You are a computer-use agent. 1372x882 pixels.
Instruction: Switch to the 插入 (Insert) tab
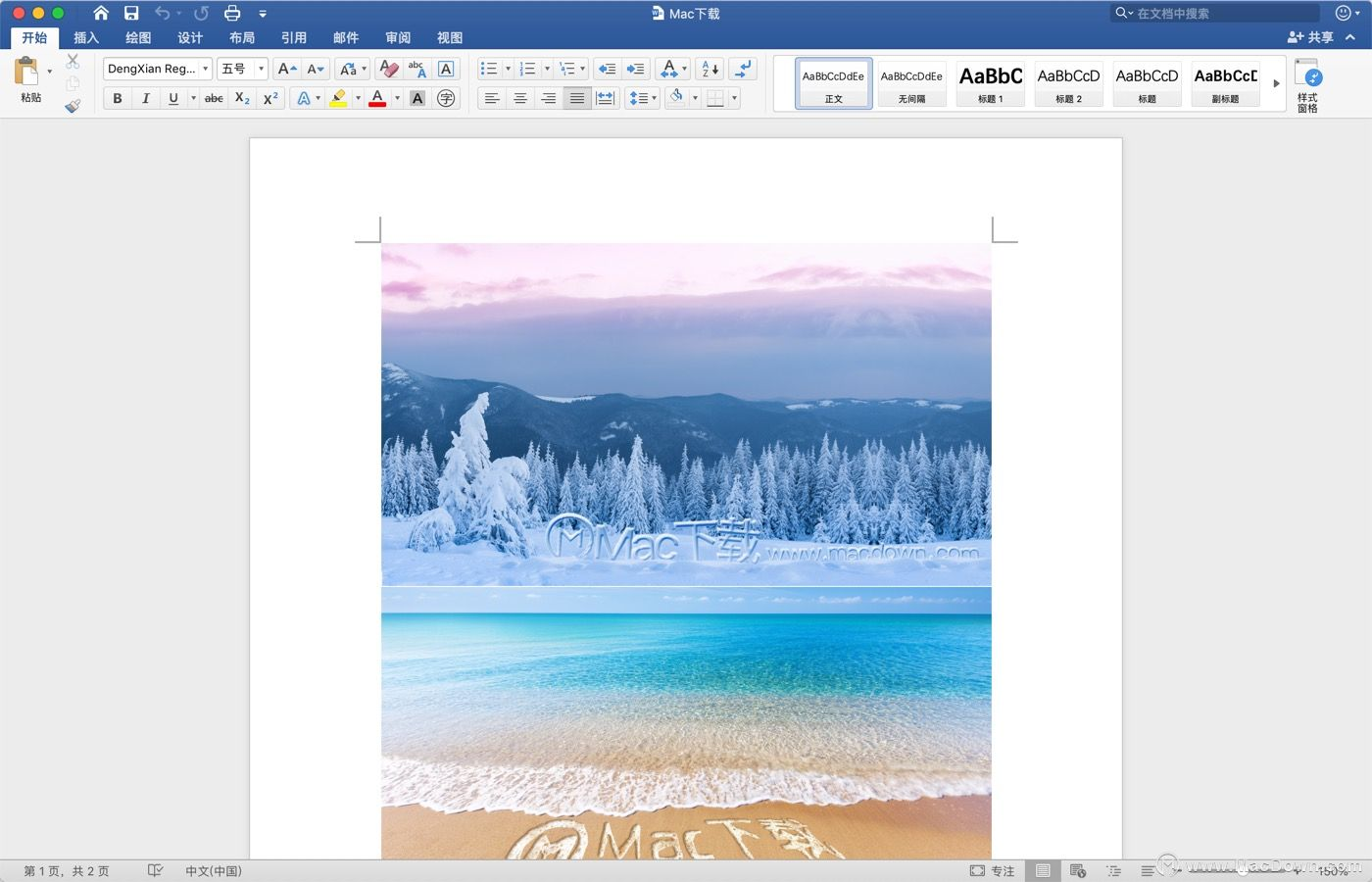tap(86, 37)
